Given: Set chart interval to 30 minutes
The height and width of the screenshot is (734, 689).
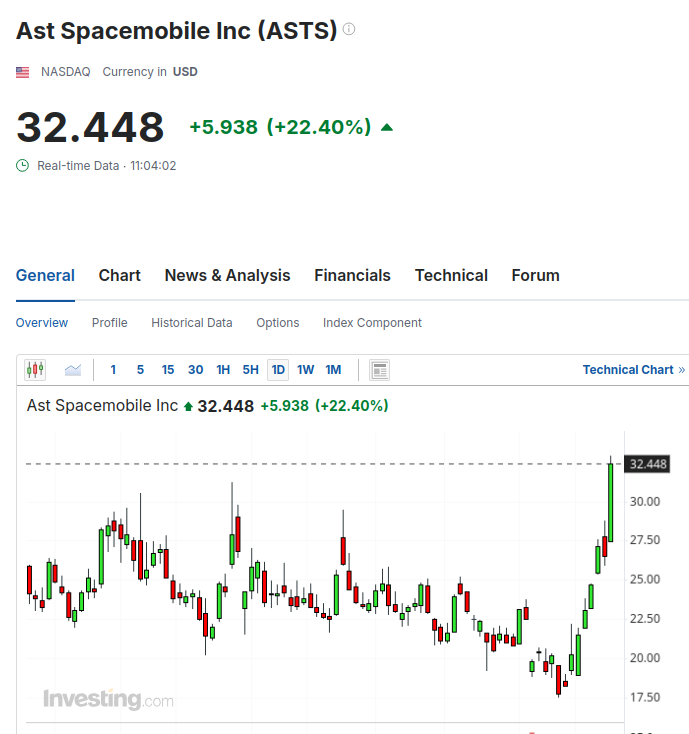Looking at the screenshot, I should coord(195,370).
